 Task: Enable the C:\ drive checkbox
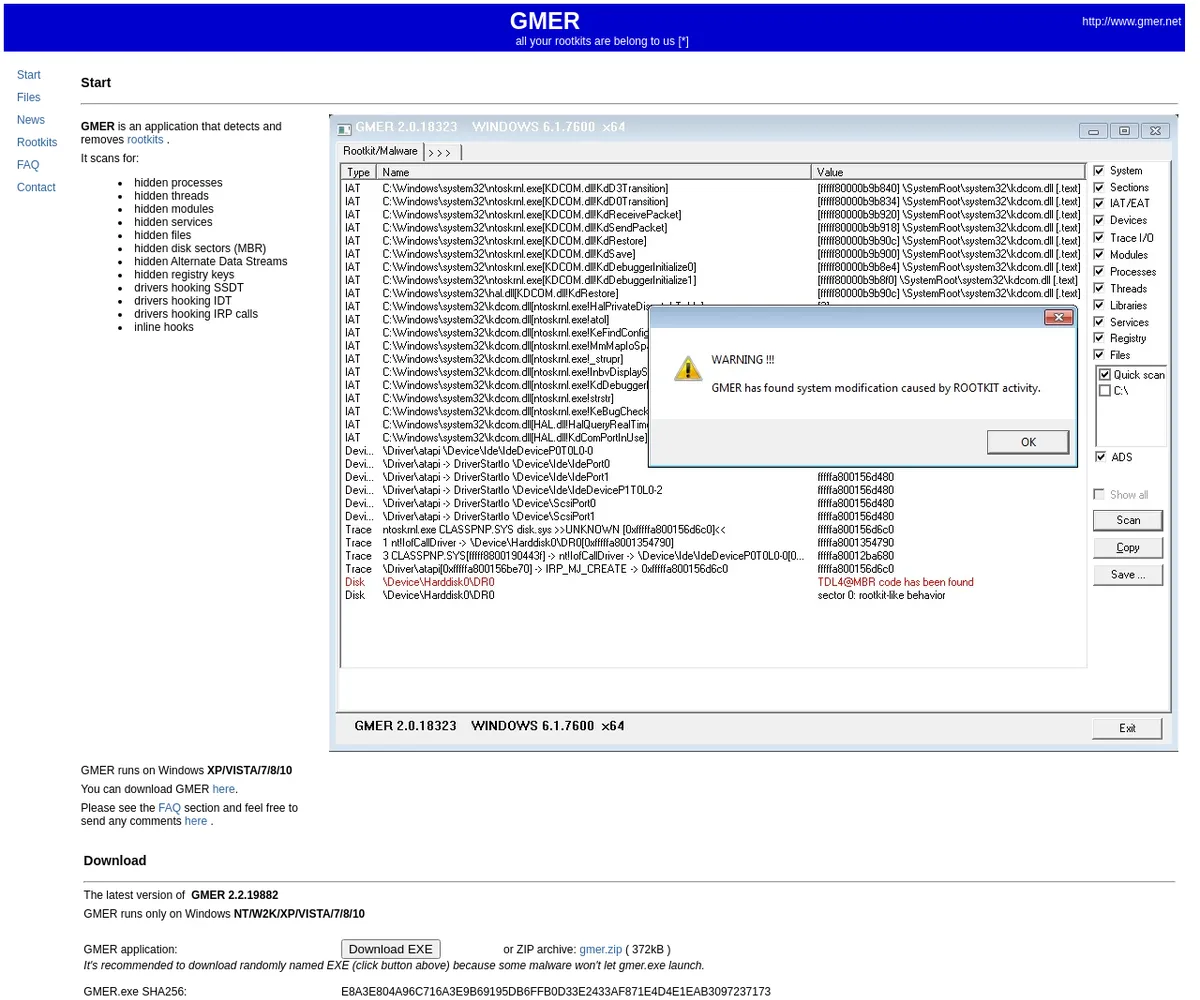1105,391
